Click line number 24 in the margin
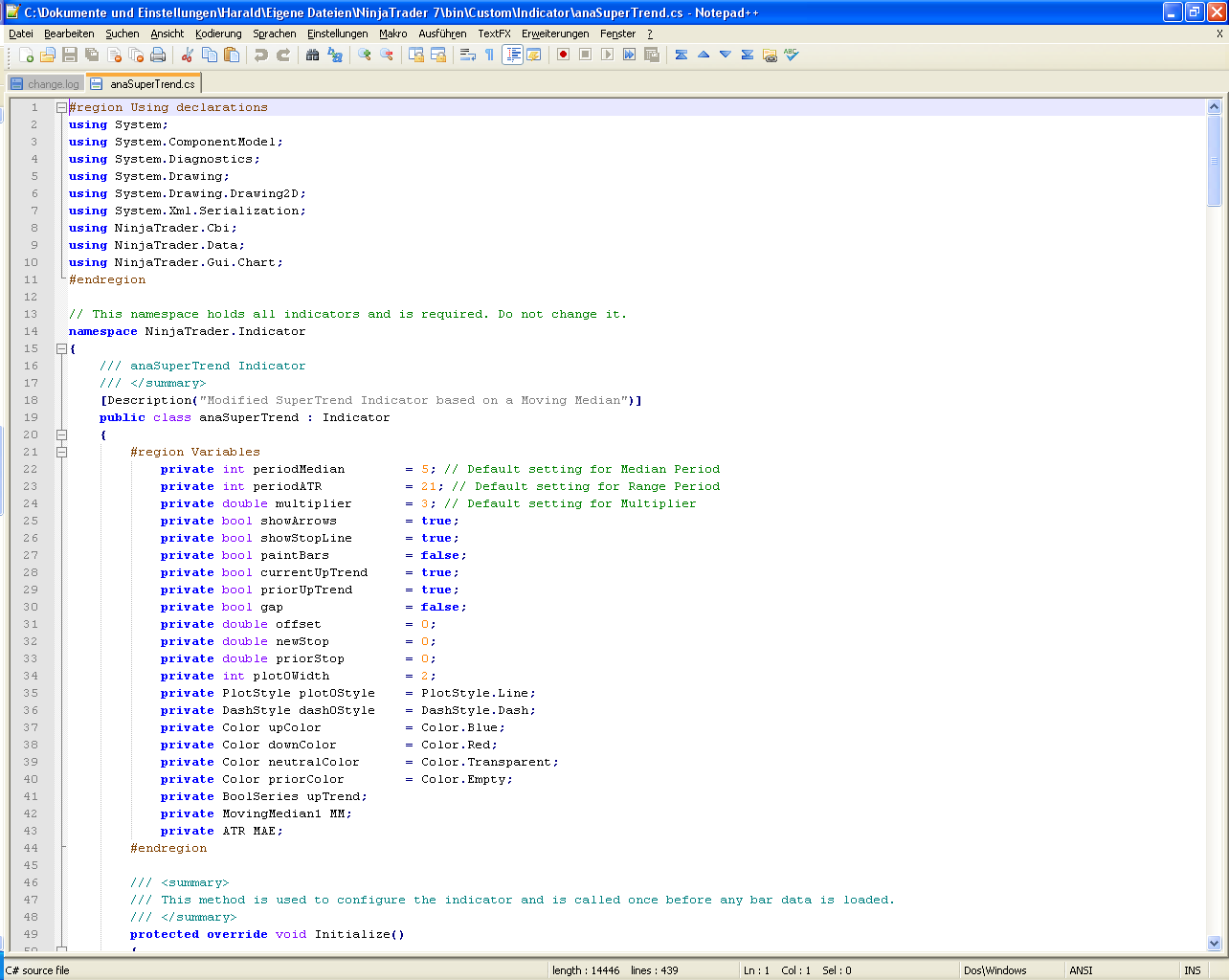Screen dimensions: 1229x980 click(x=32, y=503)
